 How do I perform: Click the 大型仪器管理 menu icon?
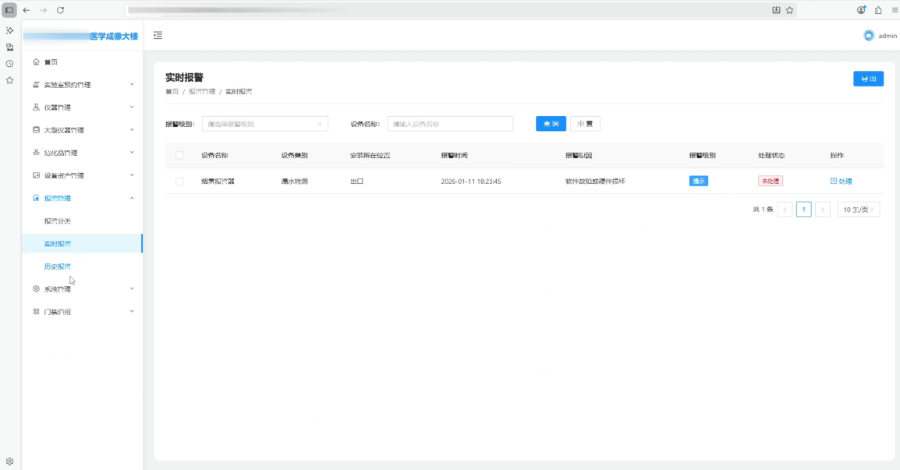coord(36,130)
